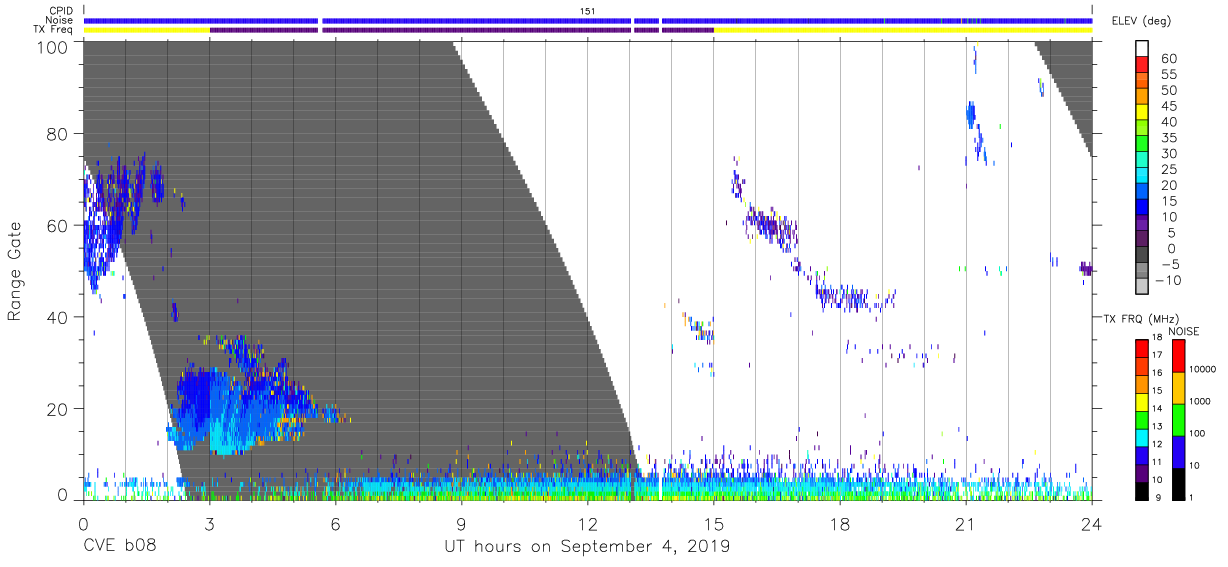Click purple echo cluster near 16 UT, gate 60
Image resolution: width=1228 pixels, height=567 pixels.
(x=772, y=227)
